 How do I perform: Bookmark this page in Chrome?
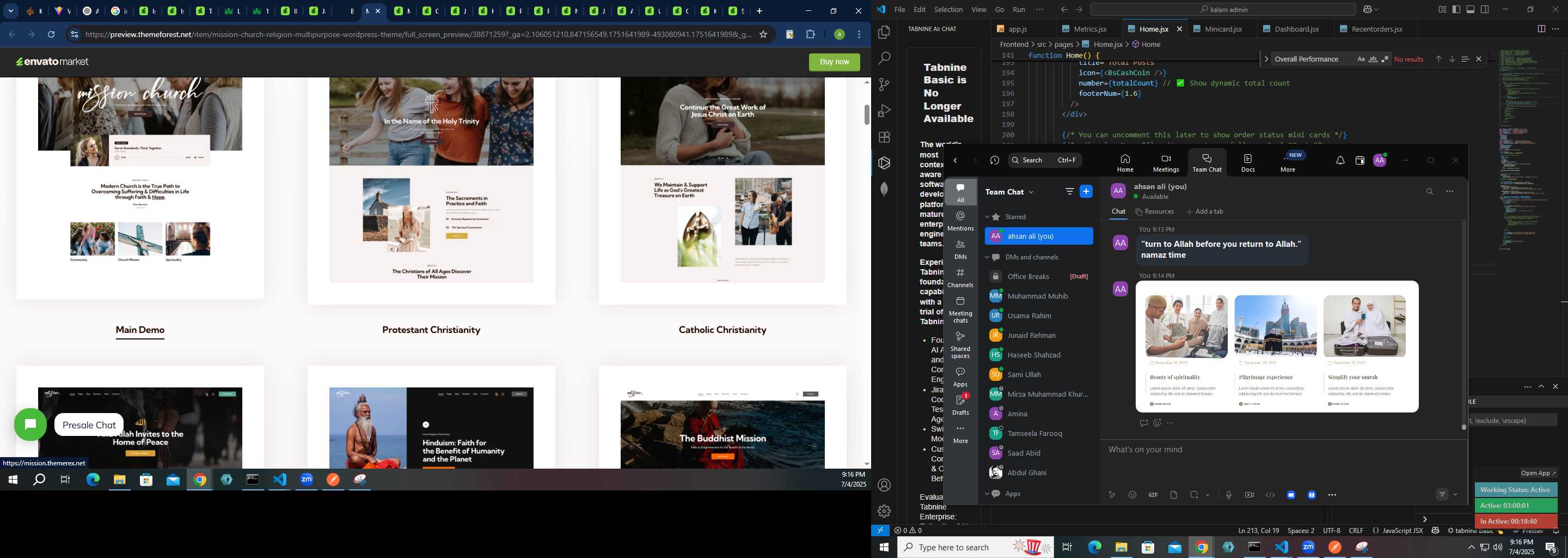coord(763,35)
